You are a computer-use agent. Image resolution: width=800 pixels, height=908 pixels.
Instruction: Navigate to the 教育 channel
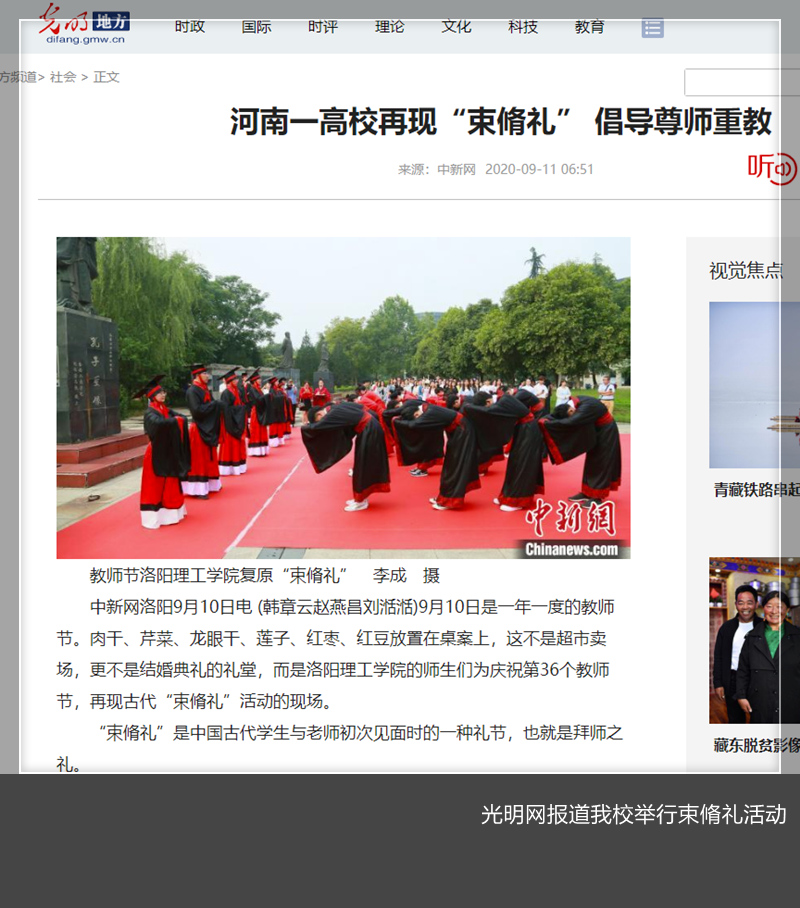point(589,27)
